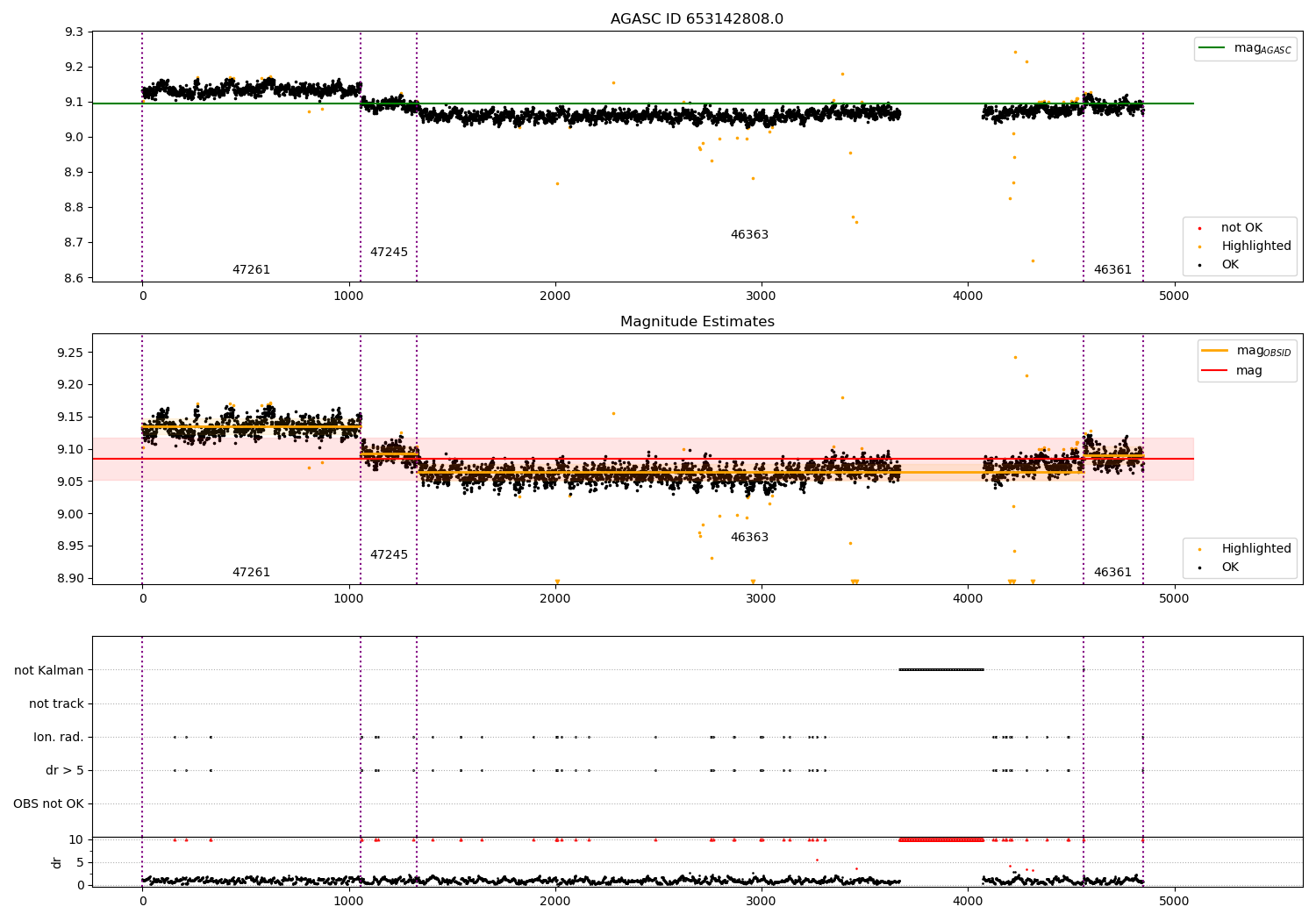Click x-axis tick 3000 under the bottom panel
Image resolution: width=1316 pixels, height=921 pixels.
(x=761, y=901)
